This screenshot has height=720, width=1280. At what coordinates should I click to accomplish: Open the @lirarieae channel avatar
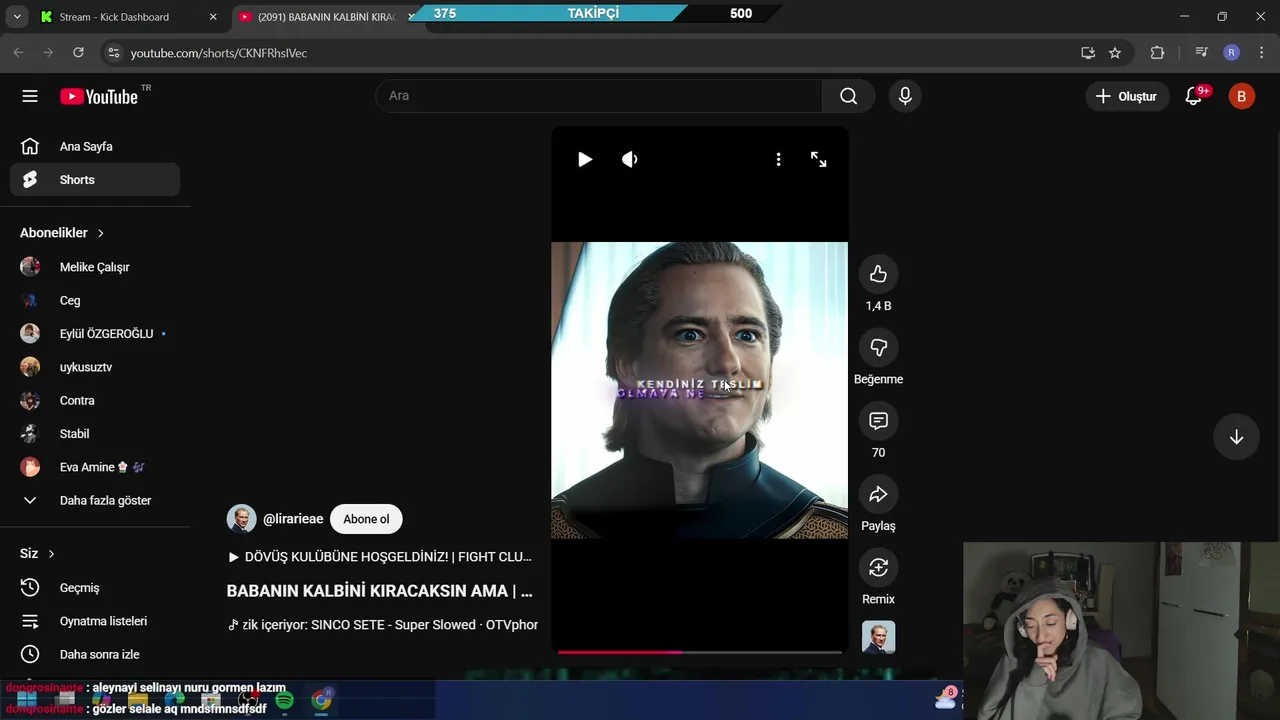(x=241, y=519)
